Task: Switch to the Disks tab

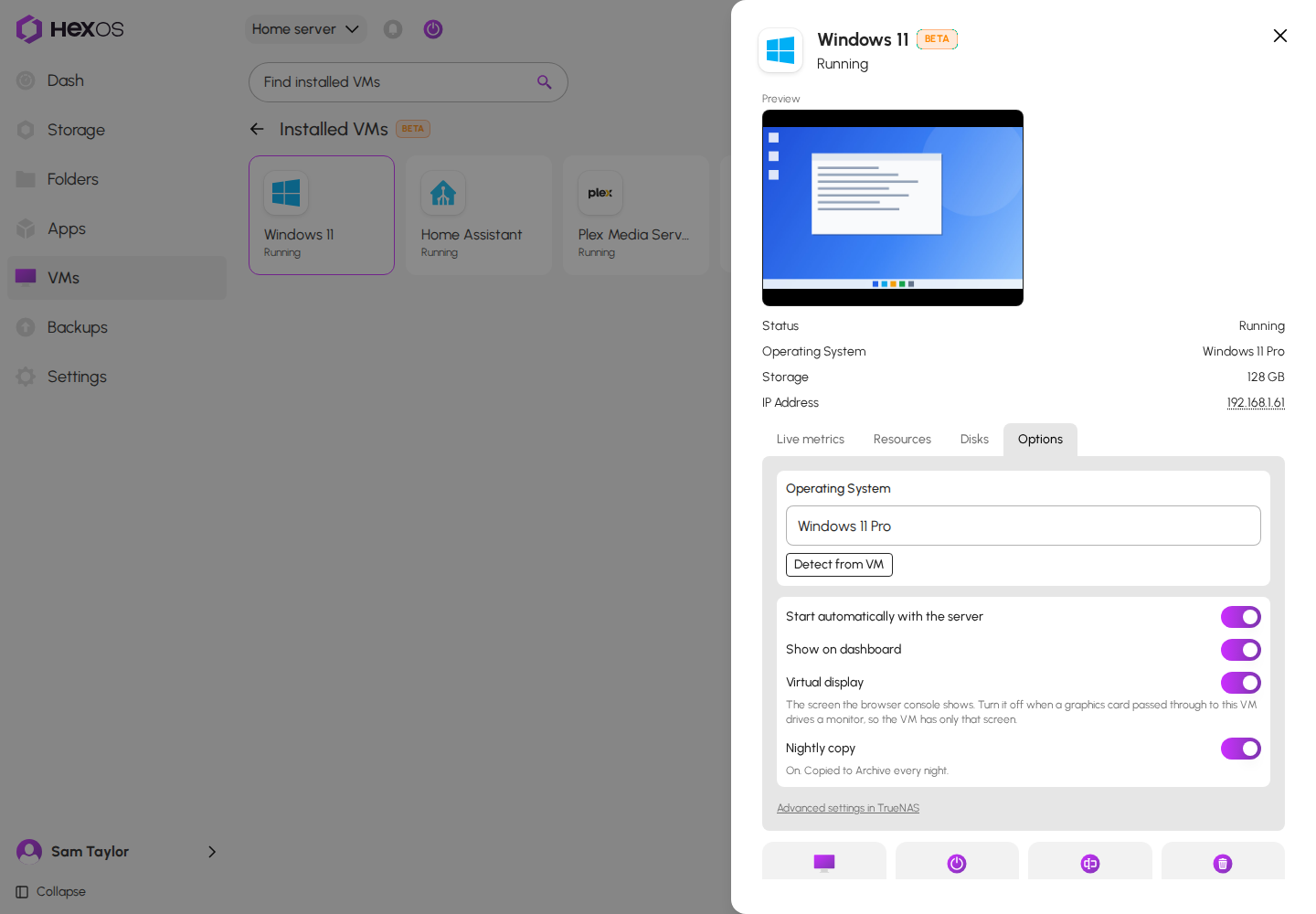Action: click(x=974, y=440)
